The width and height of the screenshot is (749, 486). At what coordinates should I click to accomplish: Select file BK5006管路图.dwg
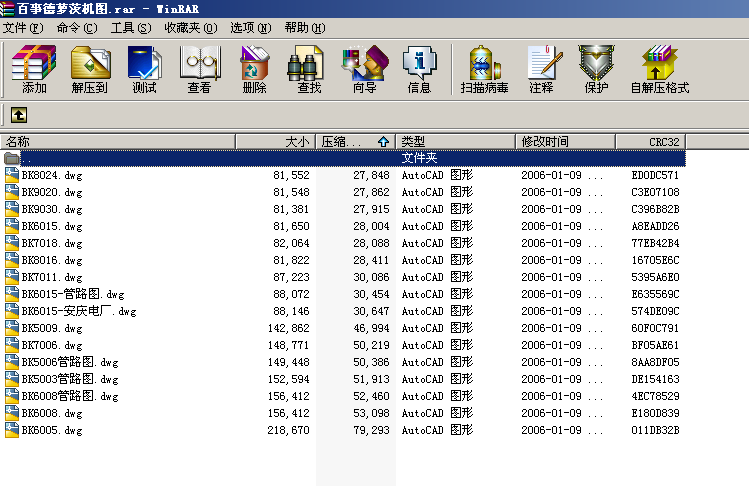[70, 362]
